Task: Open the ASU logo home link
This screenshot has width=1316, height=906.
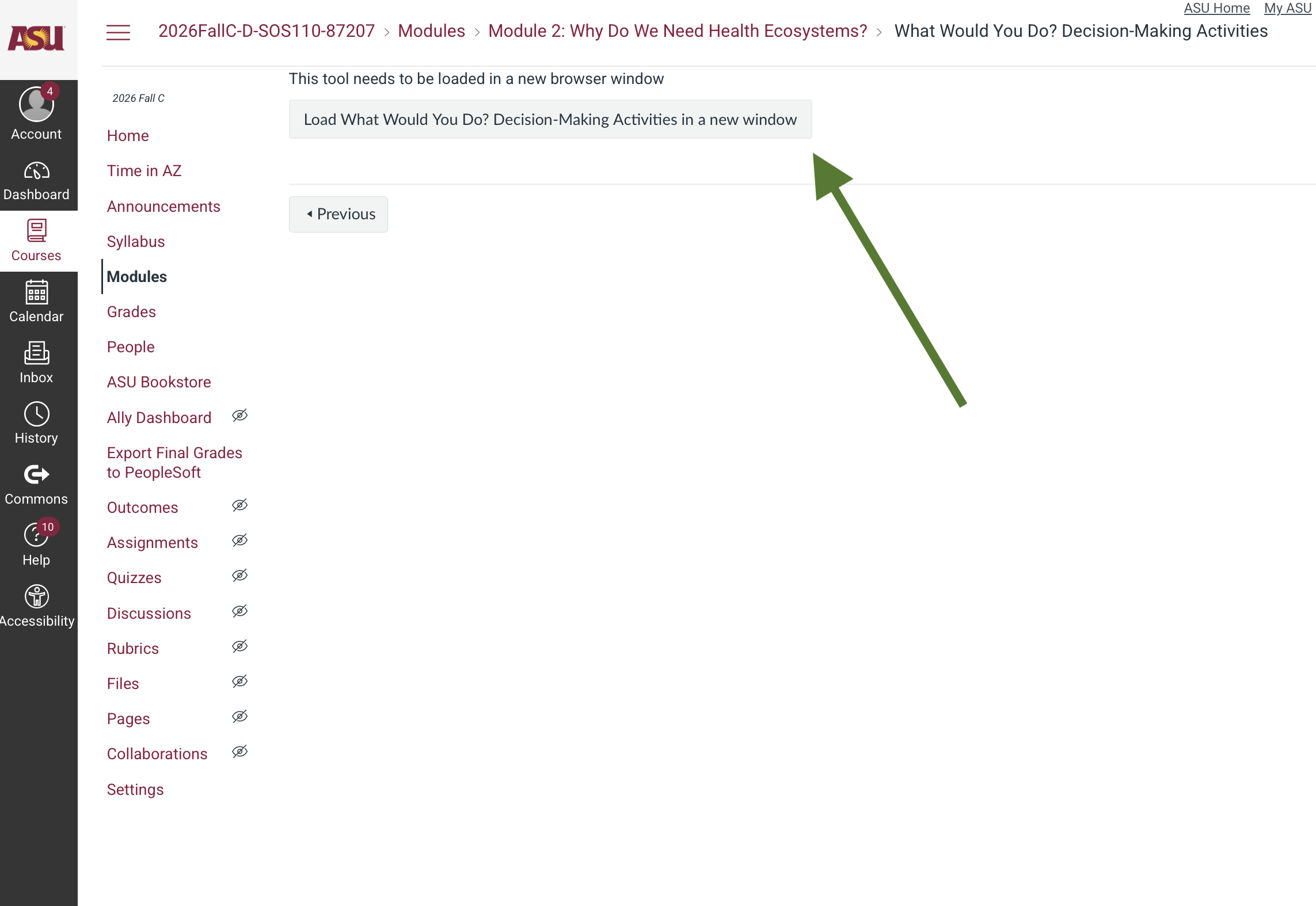Action: click(x=37, y=38)
